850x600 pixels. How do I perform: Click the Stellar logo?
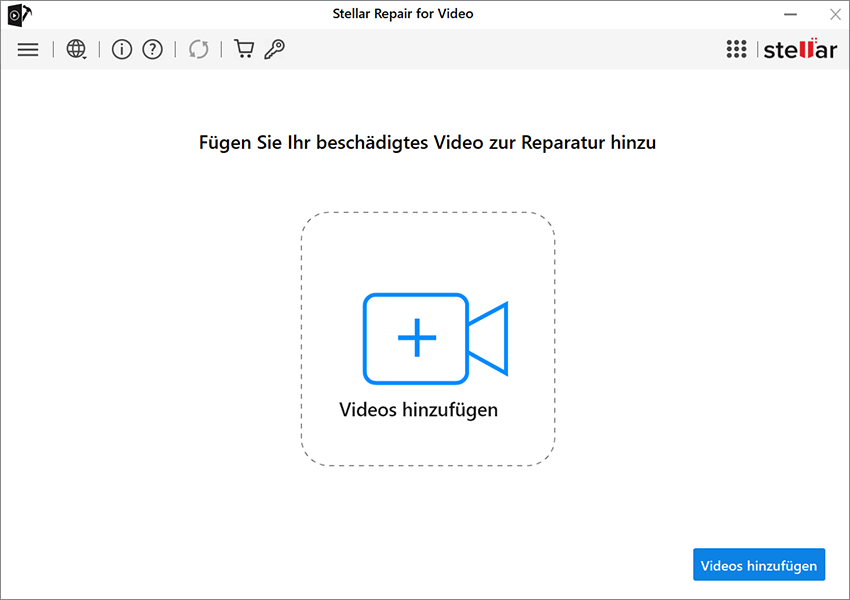[800, 49]
